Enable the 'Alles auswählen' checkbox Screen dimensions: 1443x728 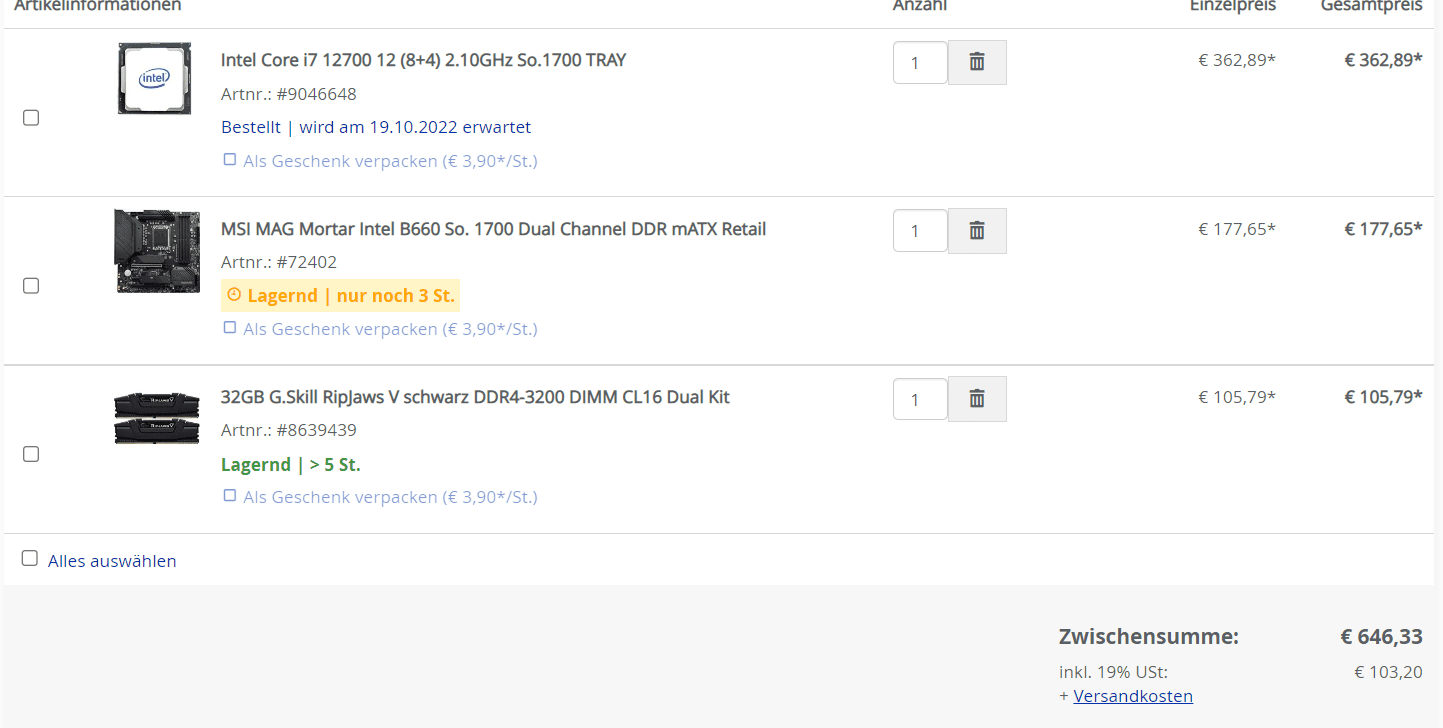coord(30,558)
